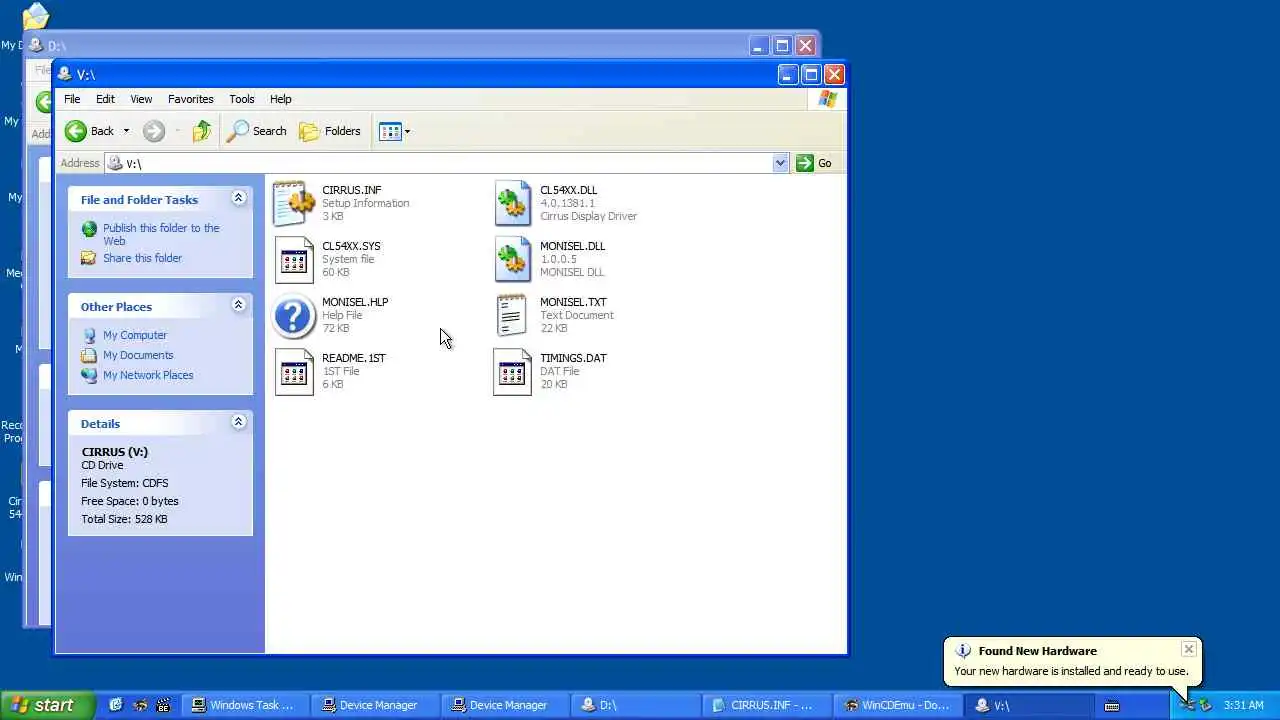Click the Back navigation button
1280x720 pixels.
pos(90,131)
